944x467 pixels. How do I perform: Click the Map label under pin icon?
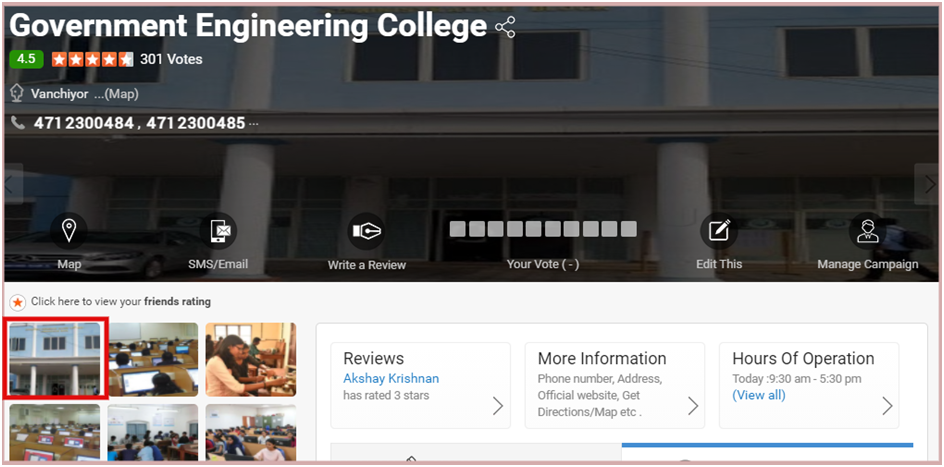tap(69, 264)
